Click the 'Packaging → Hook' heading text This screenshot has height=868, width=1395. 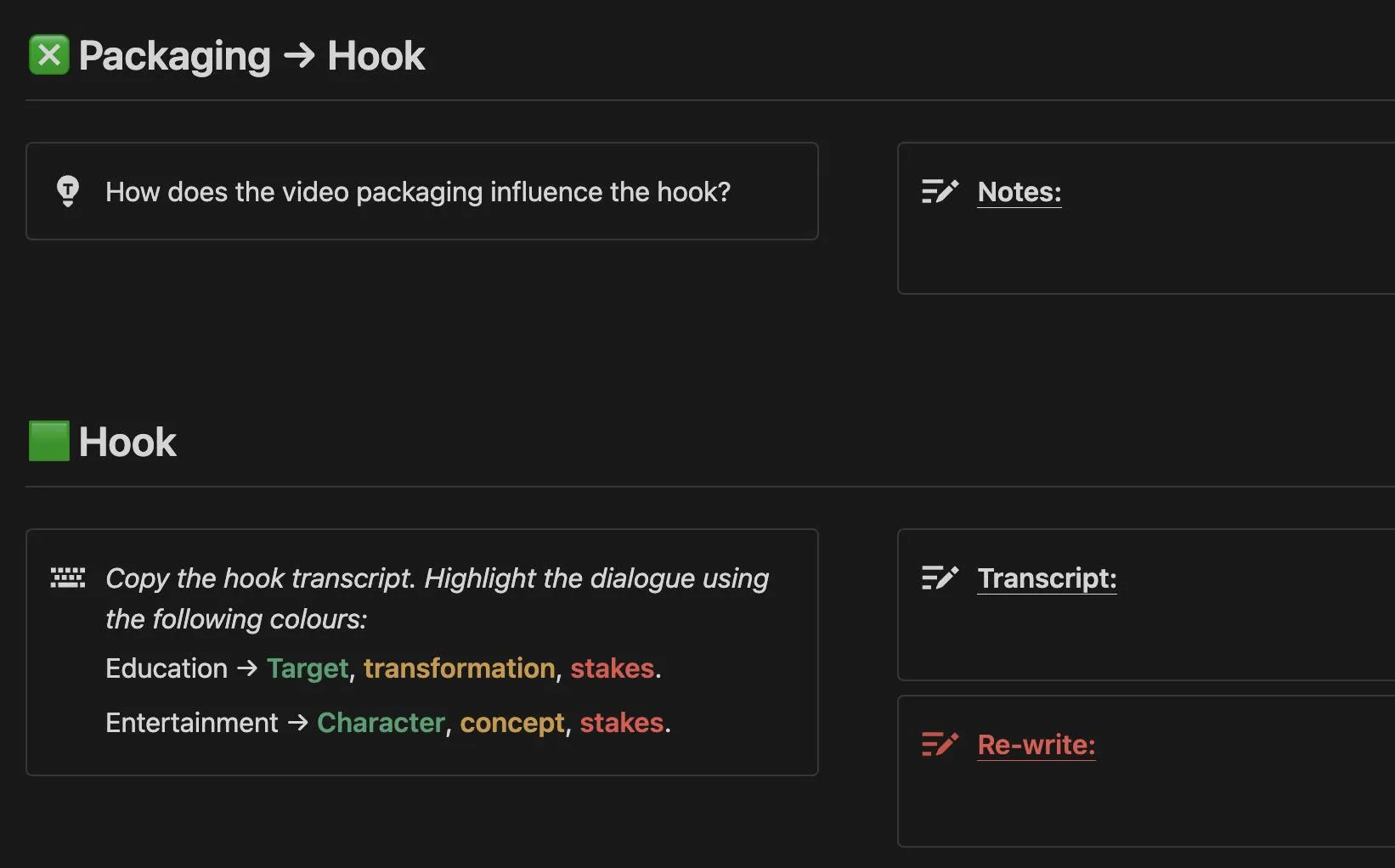pos(251,56)
